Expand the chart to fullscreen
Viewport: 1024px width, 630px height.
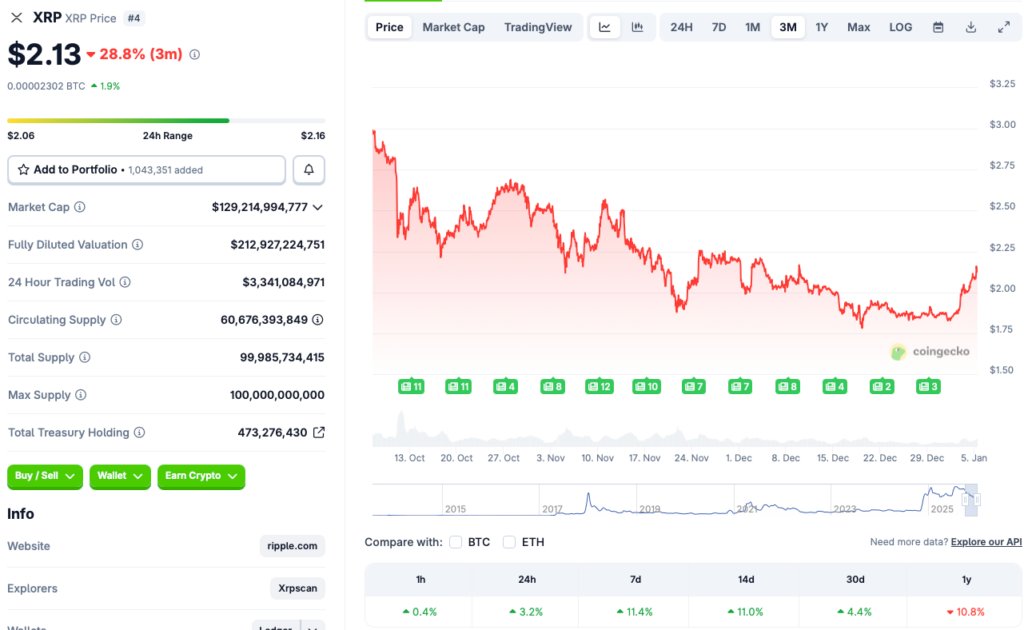point(1003,27)
